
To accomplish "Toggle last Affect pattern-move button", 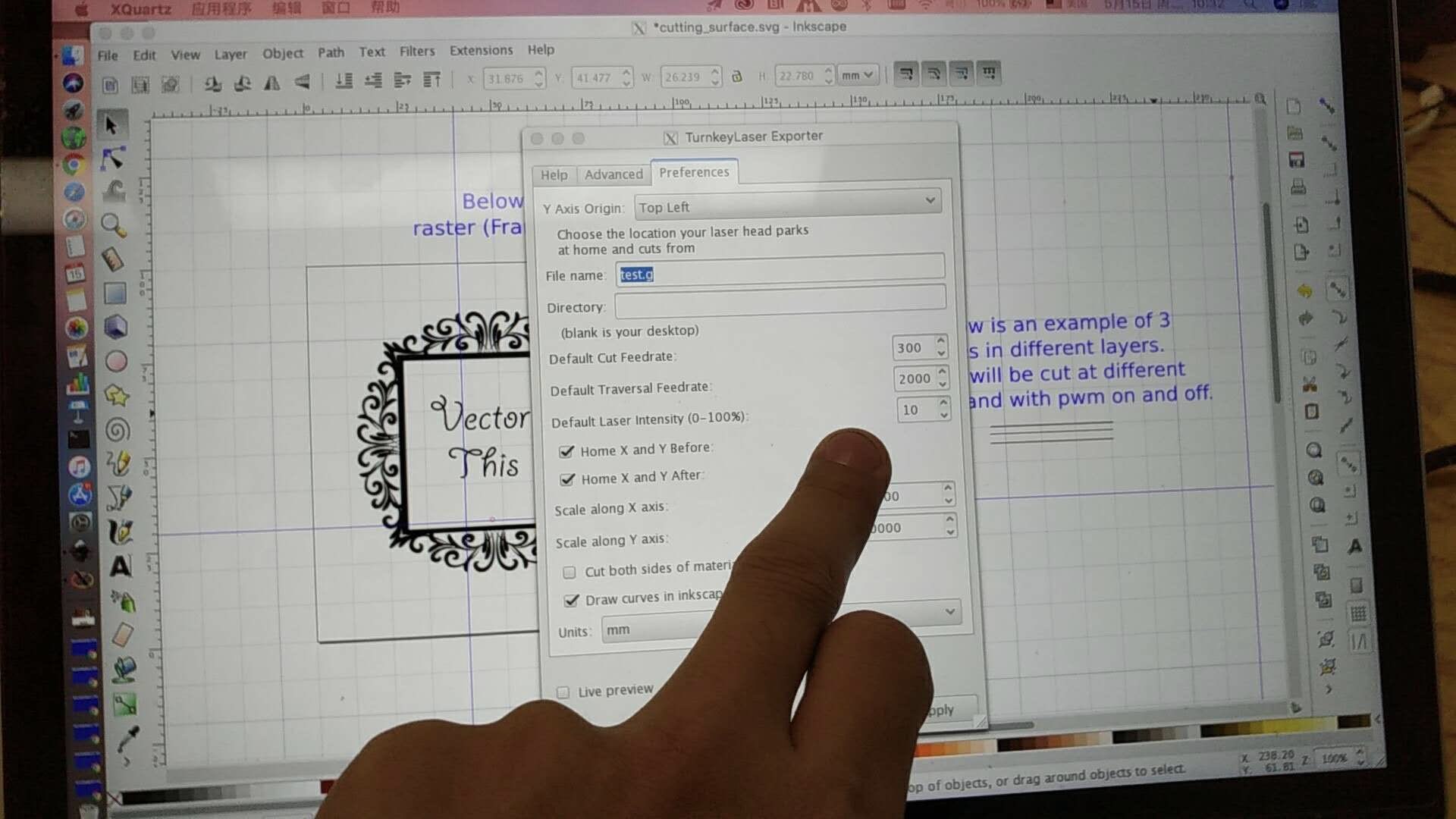I will click(x=989, y=73).
